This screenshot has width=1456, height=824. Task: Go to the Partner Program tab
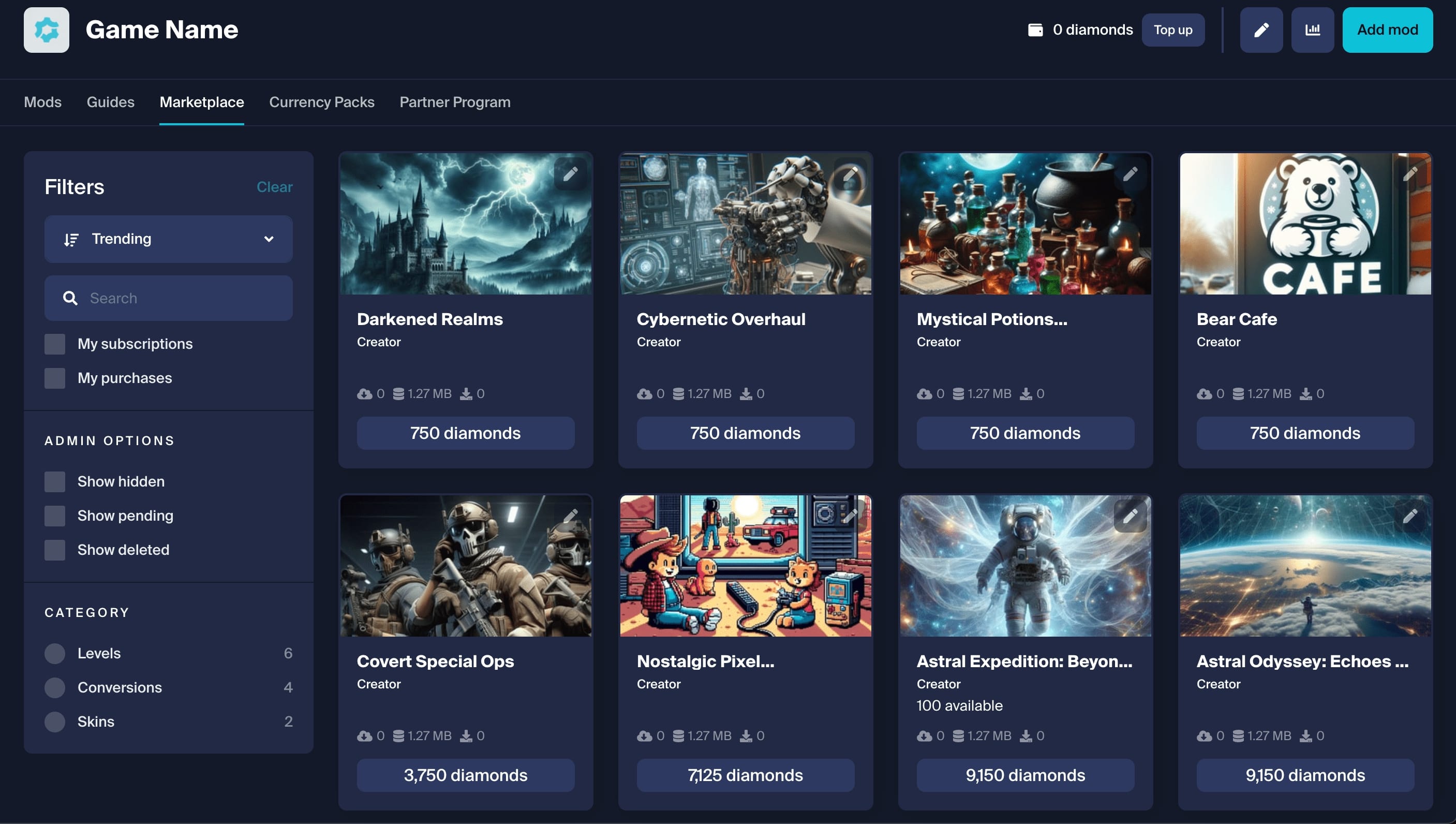point(455,102)
